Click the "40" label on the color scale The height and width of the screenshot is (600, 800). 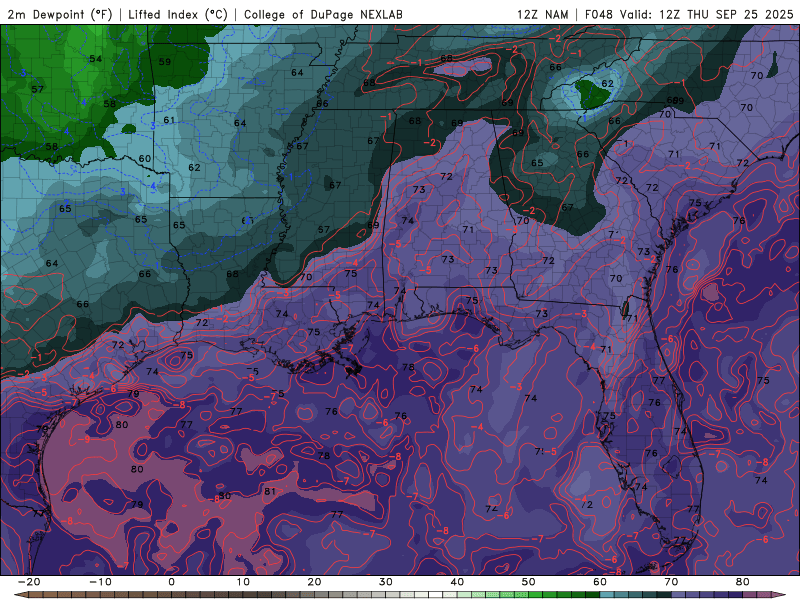[457, 582]
